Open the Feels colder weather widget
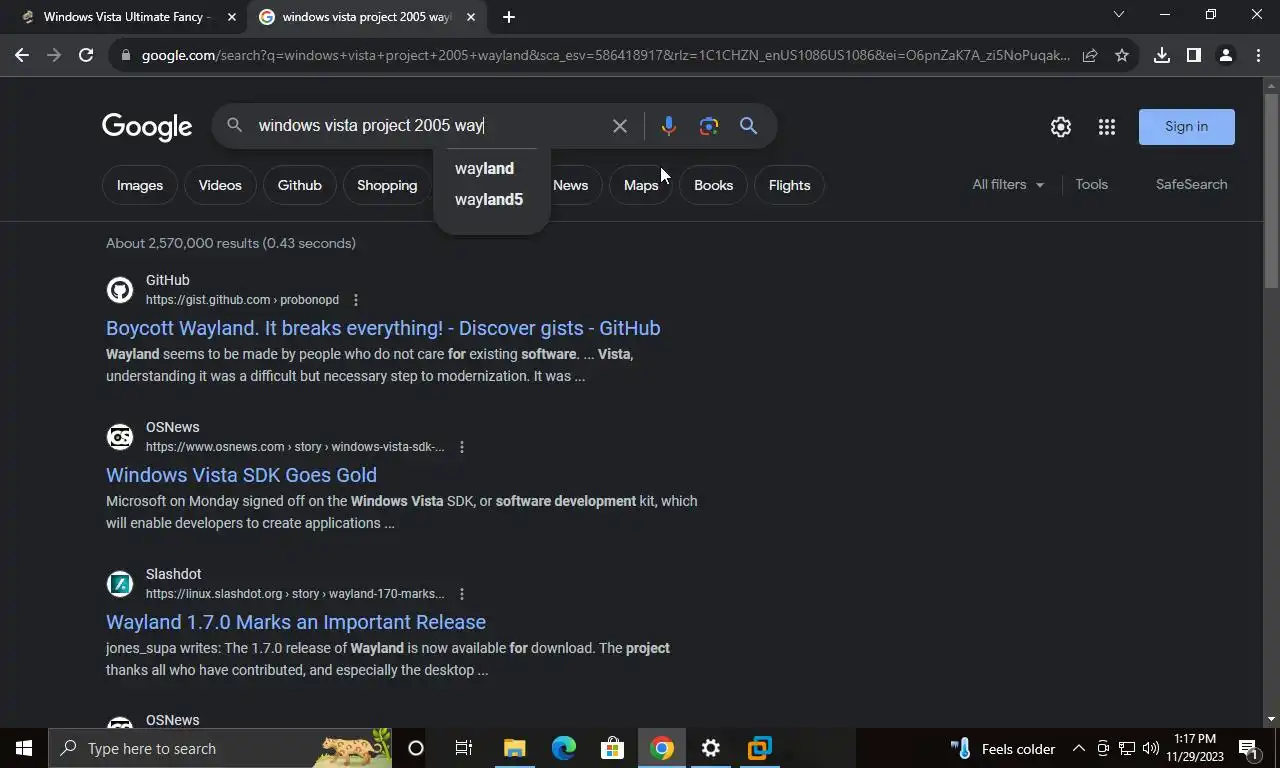The height and width of the screenshot is (768, 1280). click(x=1003, y=748)
